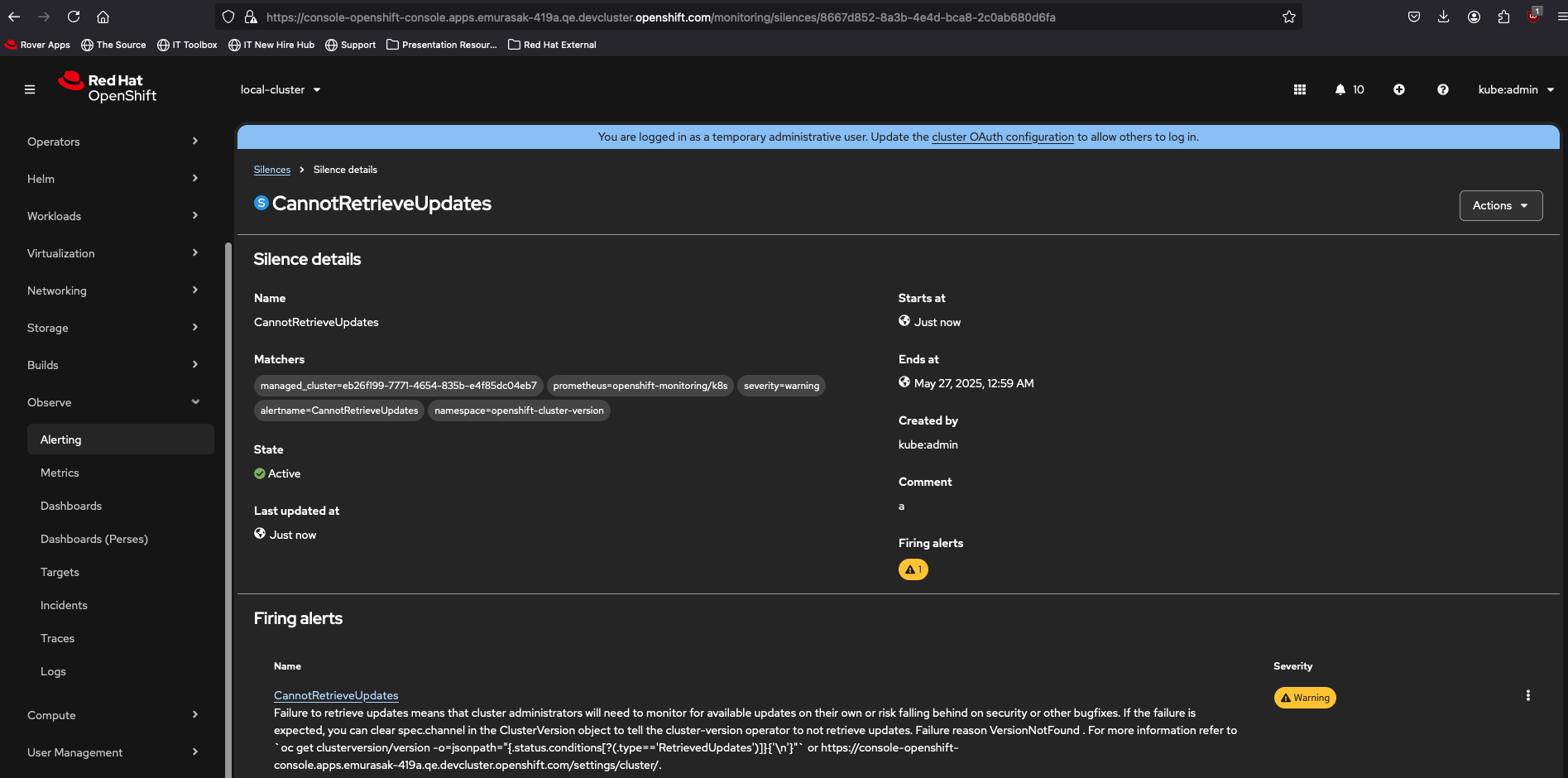
Task: Bookmark this page with the star
Action: tap(1289, 17)
